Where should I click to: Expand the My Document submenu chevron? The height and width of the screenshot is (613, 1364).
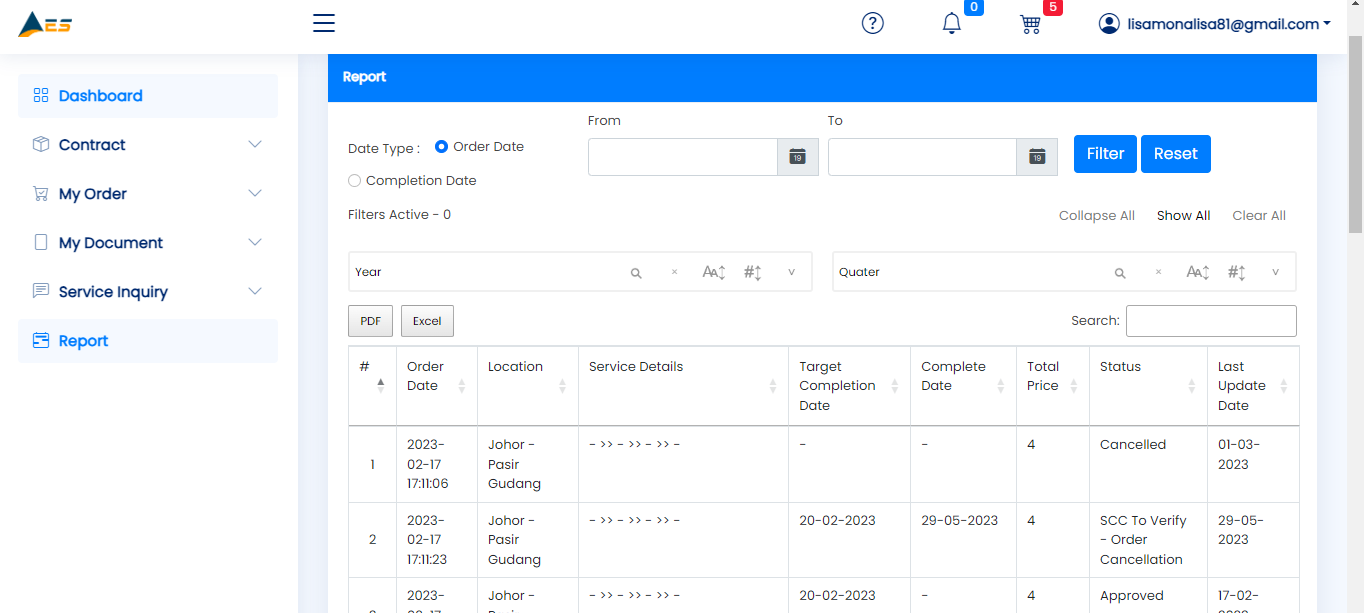[x=255, y=242]
